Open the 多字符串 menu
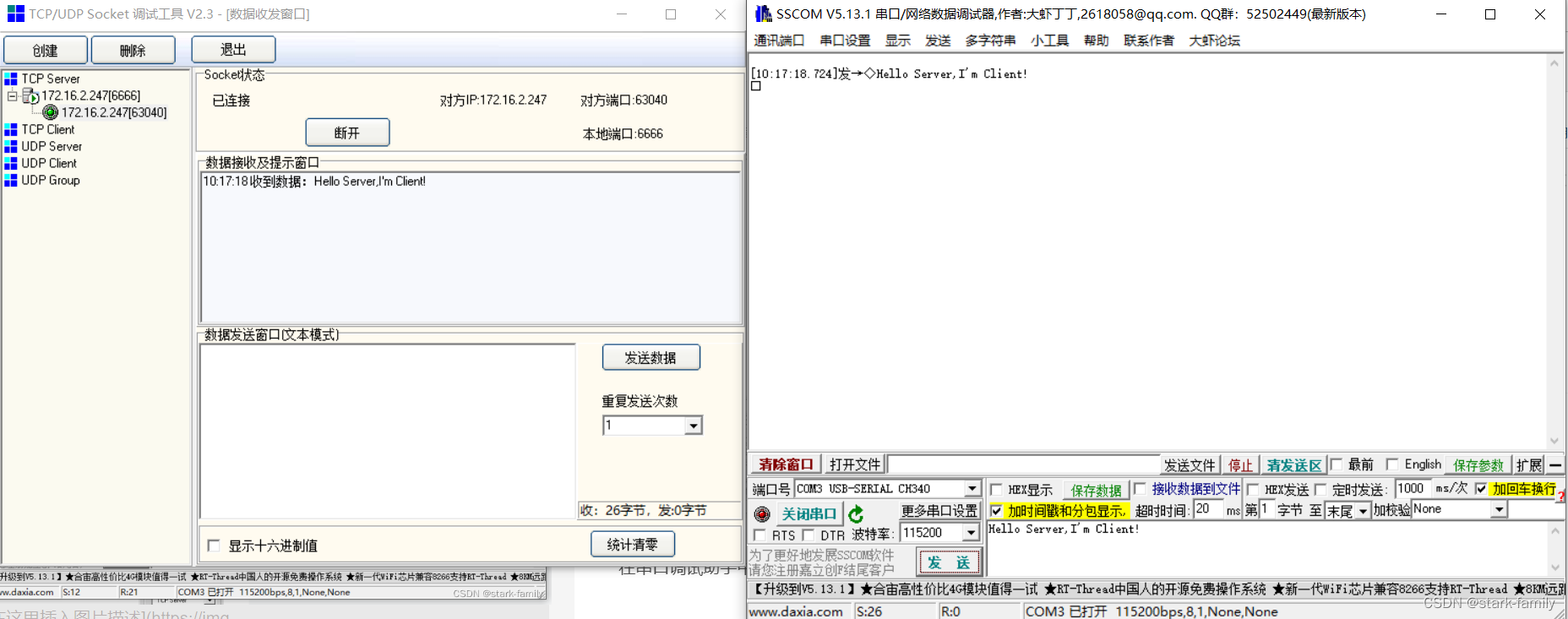Viewport: 1568px width, 619px height. click(990, 41)
